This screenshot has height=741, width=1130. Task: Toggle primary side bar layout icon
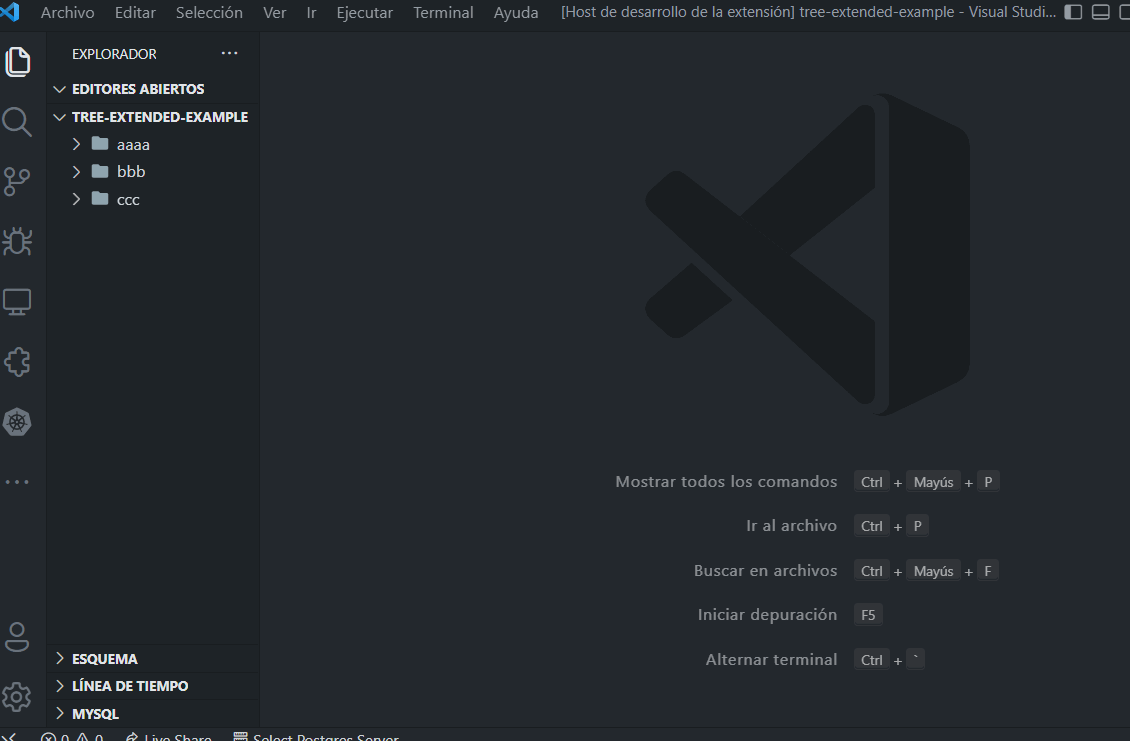pos(1073,12)
